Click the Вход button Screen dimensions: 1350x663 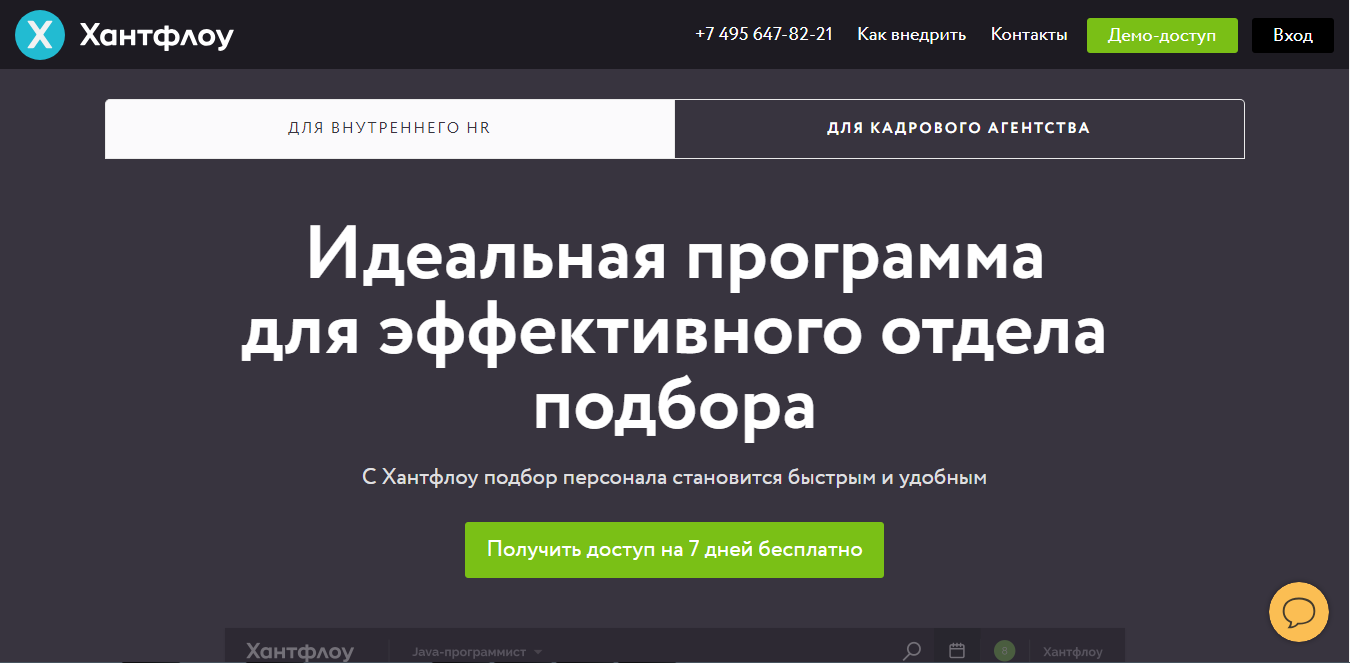(x=1292, y=34)
